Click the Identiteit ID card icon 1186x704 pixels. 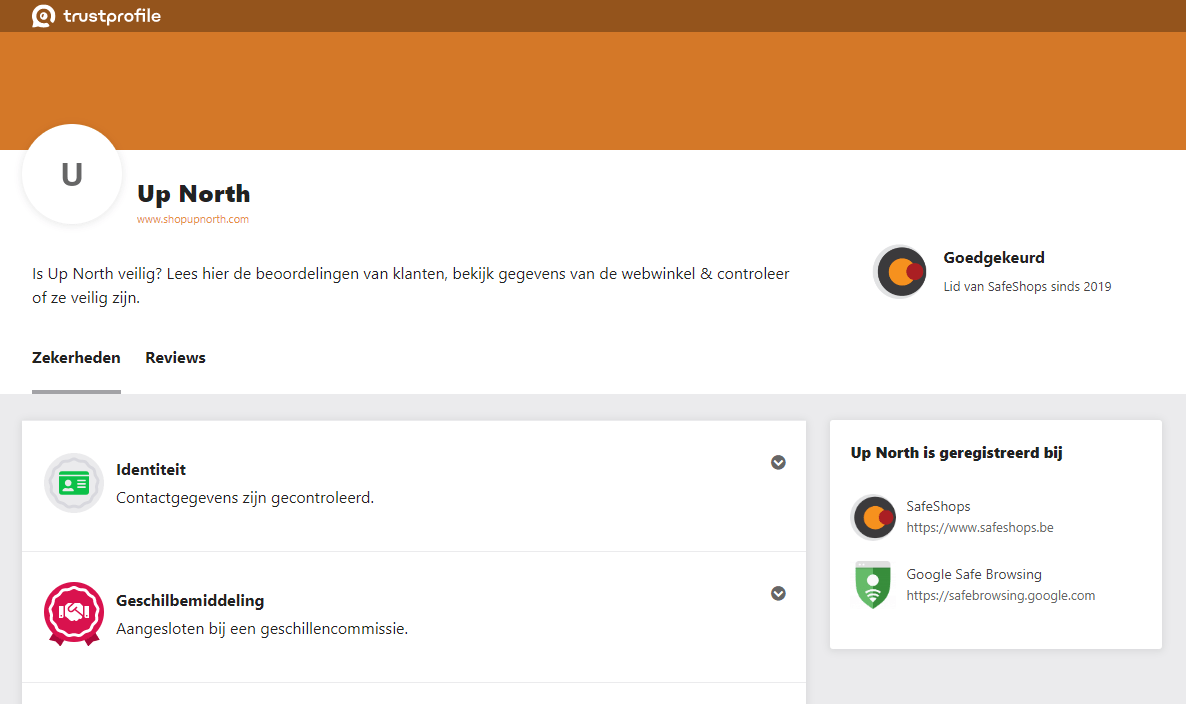[x=73, y=482]
